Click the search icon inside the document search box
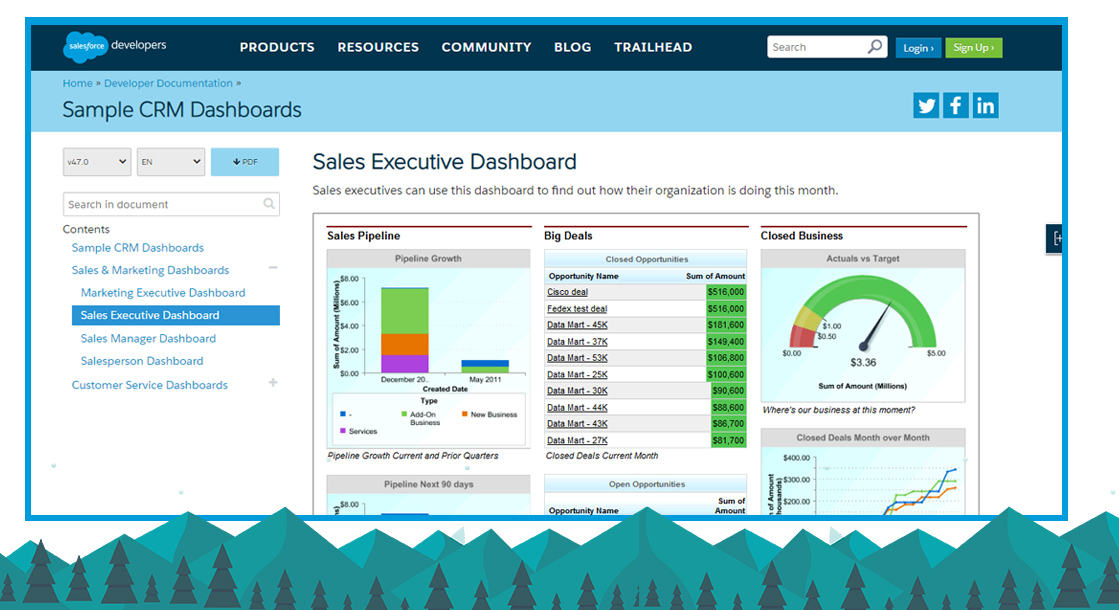The image size is (1119, 610). [269, 203]
